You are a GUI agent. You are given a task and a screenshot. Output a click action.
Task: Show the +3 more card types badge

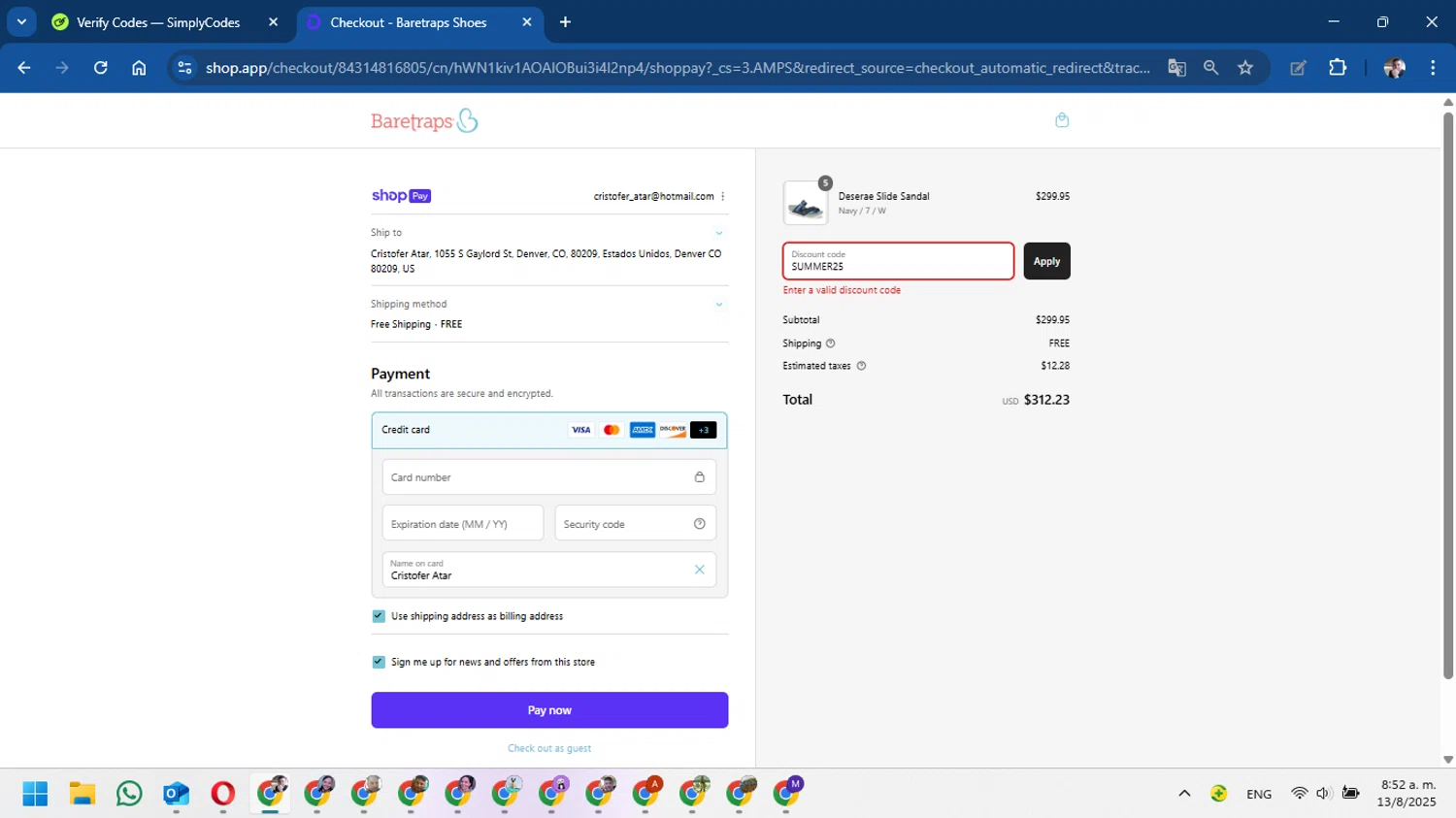click(704, 430)
